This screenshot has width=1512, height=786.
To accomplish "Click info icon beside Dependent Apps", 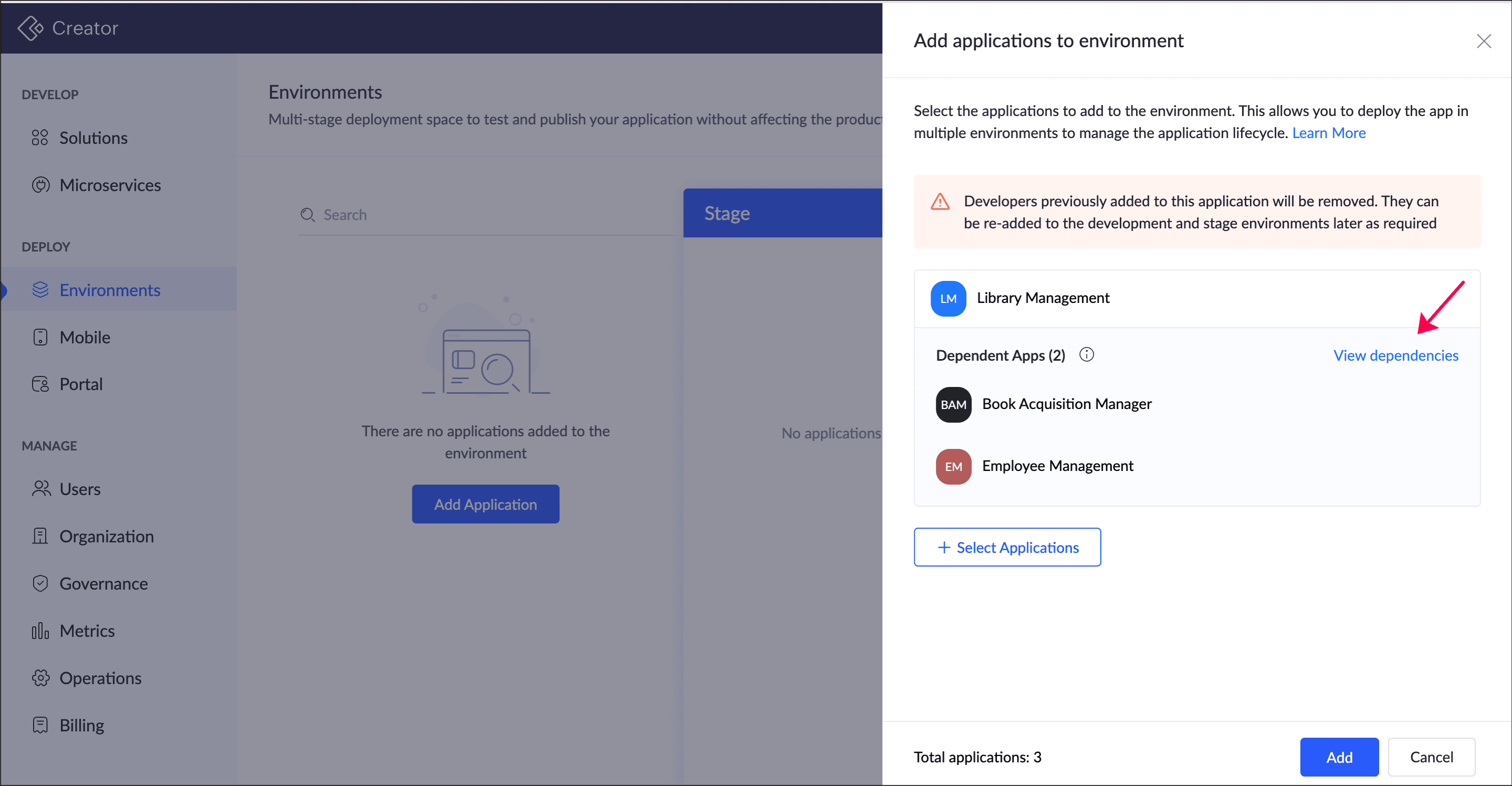I will pyautogui.click(x=1087, y=354).
